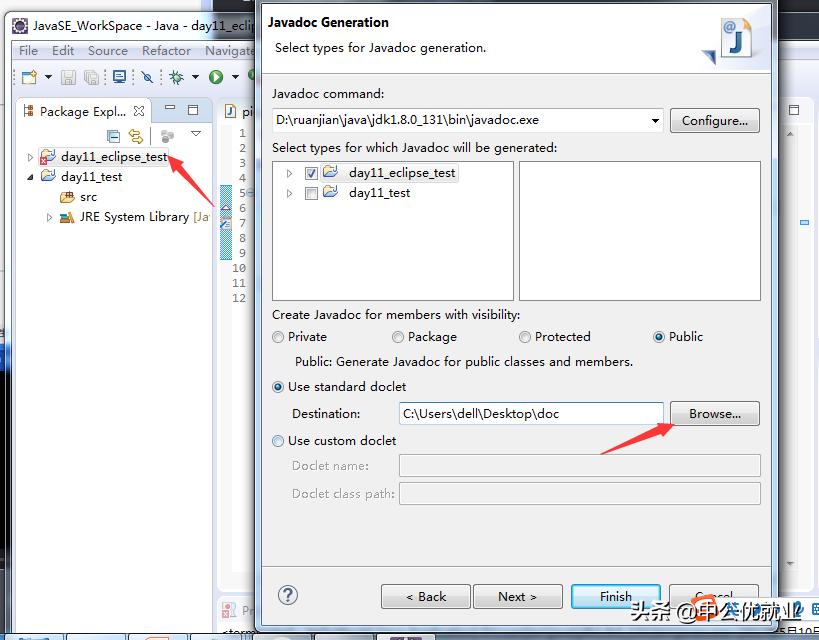
Task: Enable the Use custom doclet option
Action: [277, 440]
